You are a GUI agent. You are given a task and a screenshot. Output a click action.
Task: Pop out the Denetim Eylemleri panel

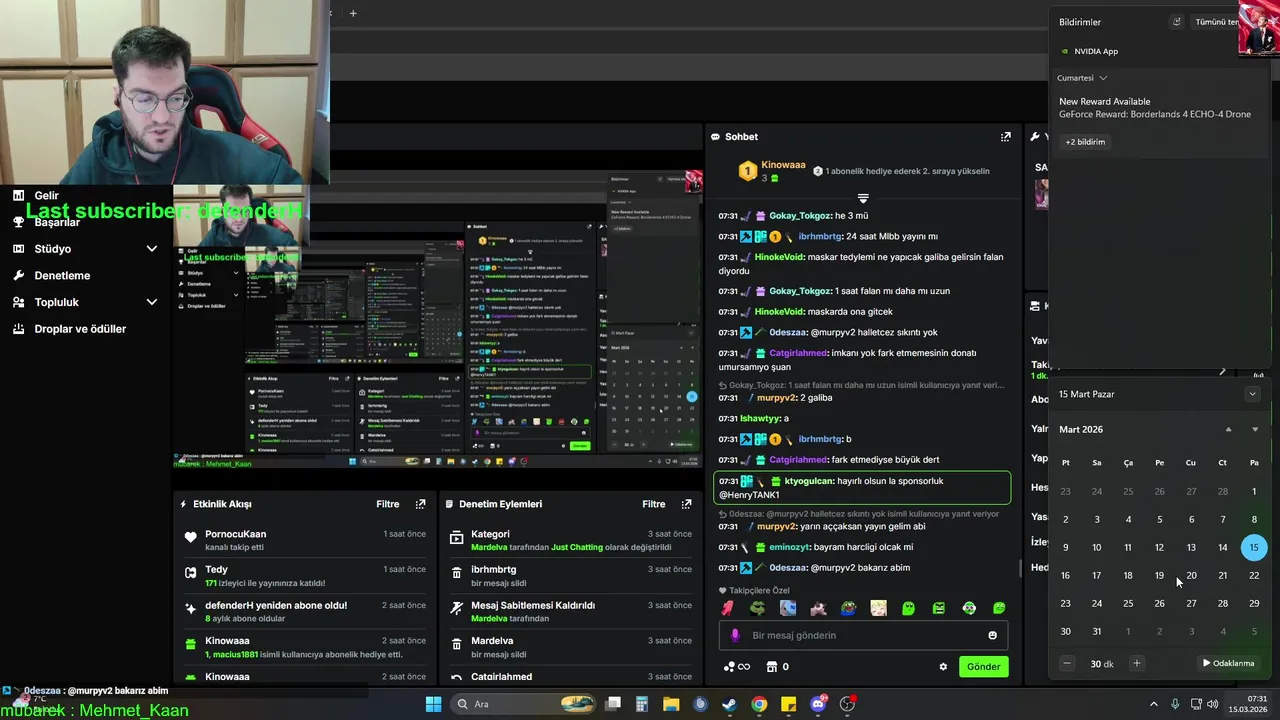686,504
